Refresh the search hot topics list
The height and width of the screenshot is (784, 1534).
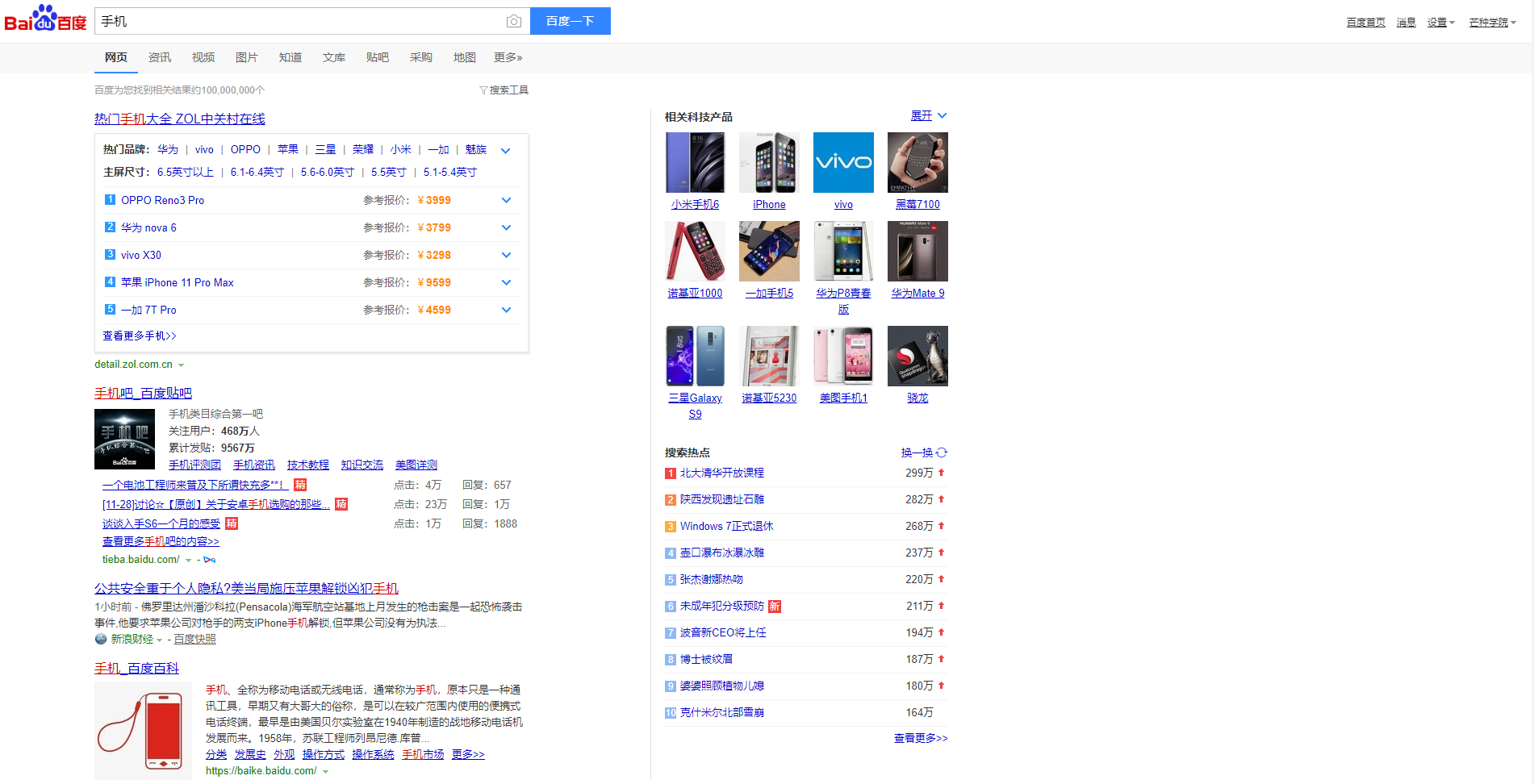(x=924, y=452)
